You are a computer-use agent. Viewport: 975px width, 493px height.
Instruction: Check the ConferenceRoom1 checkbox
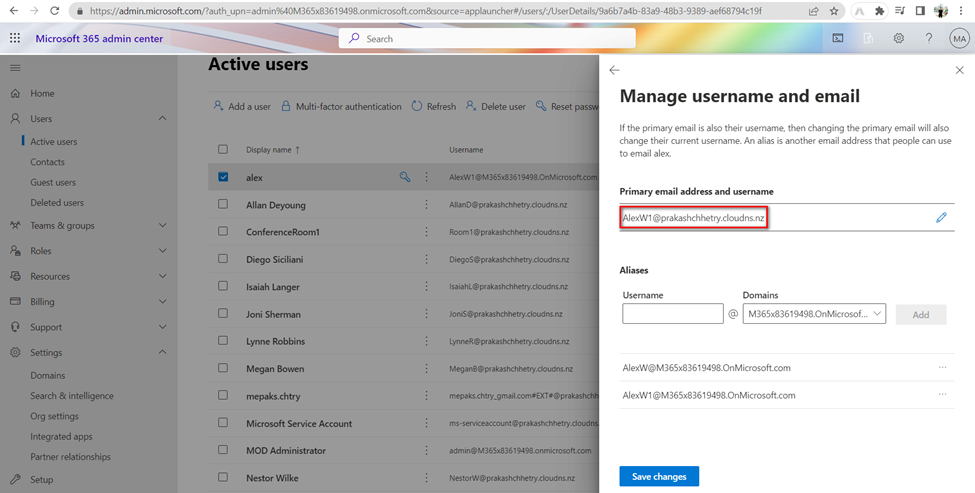click(223, 231)
